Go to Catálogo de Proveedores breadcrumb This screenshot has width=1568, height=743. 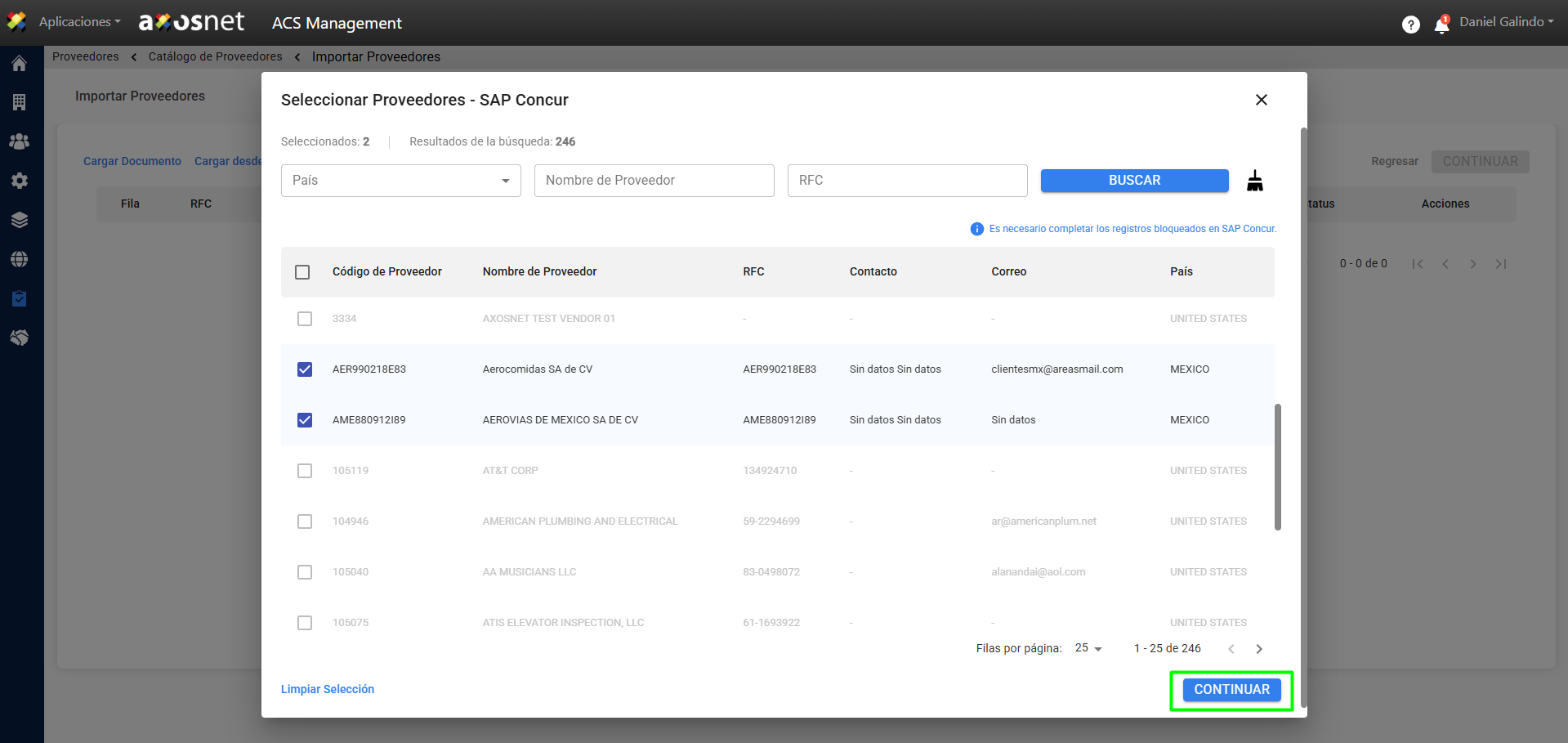215,56
